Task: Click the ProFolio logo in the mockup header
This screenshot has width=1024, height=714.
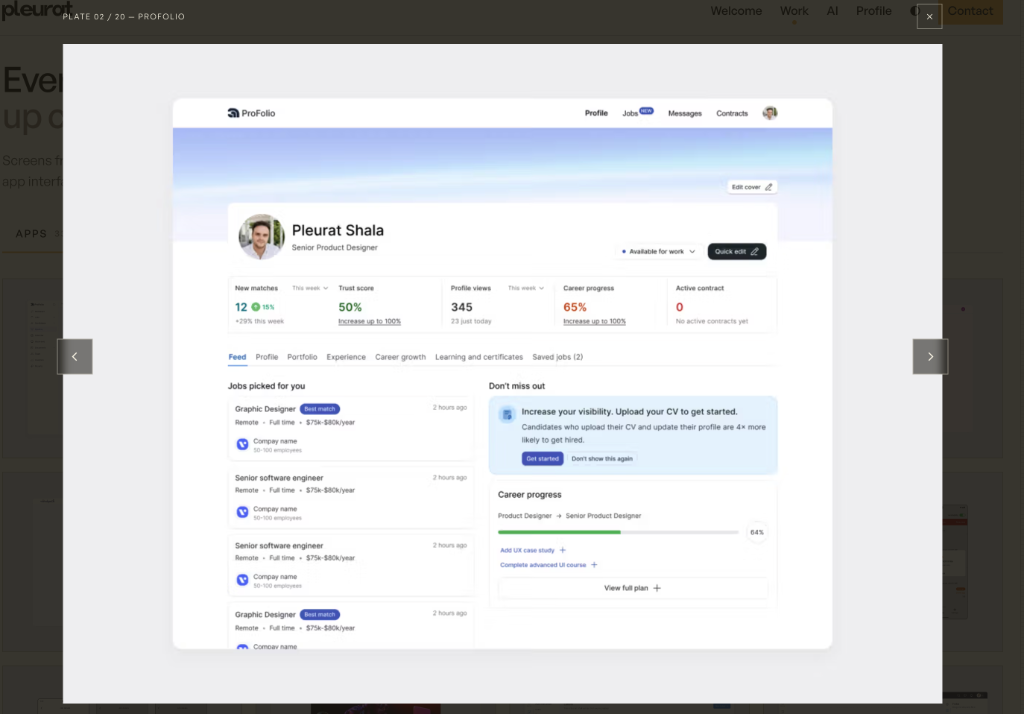Action: coord(251,113)
